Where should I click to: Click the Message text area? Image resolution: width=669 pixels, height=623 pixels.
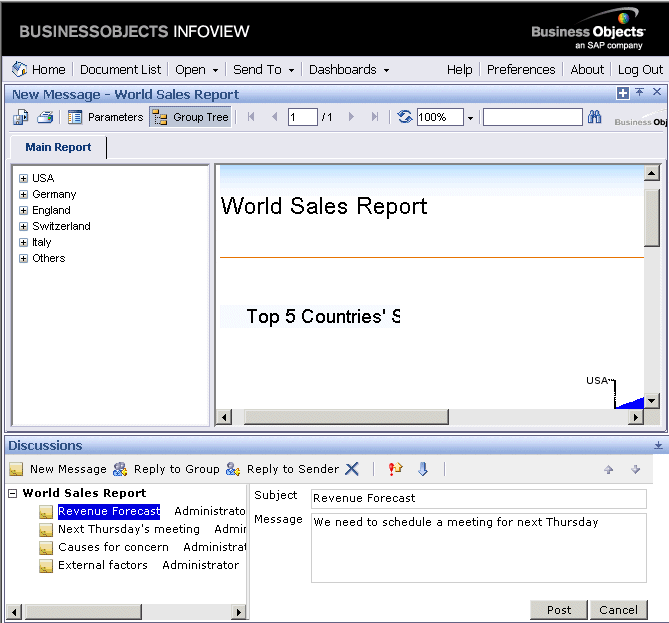[479, 548]
